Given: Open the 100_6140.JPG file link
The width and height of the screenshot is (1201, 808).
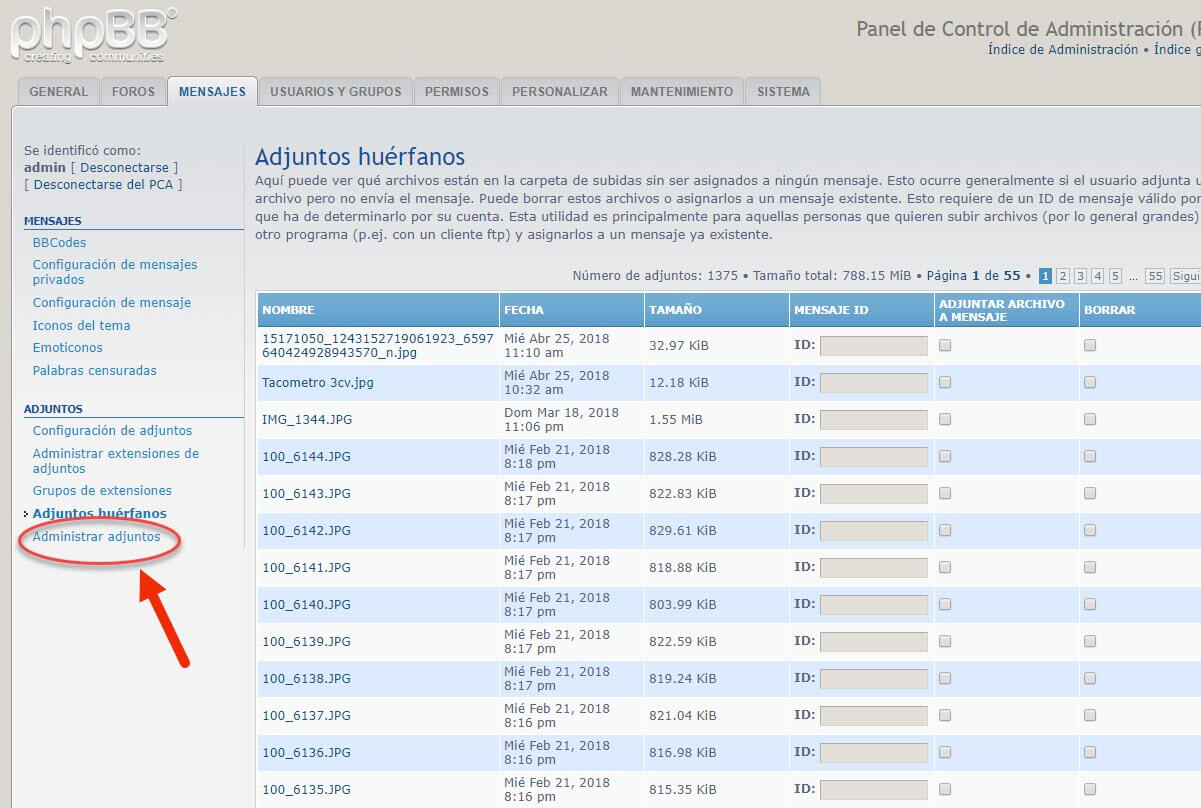Looking at the screenshot, I should [306, 604].
